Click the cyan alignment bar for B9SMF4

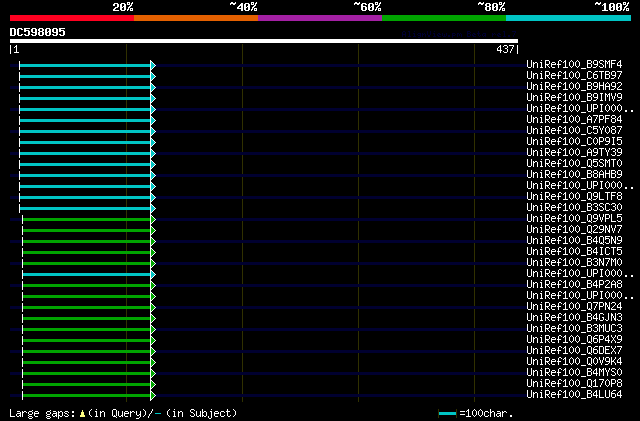click(x=85, y=65)
